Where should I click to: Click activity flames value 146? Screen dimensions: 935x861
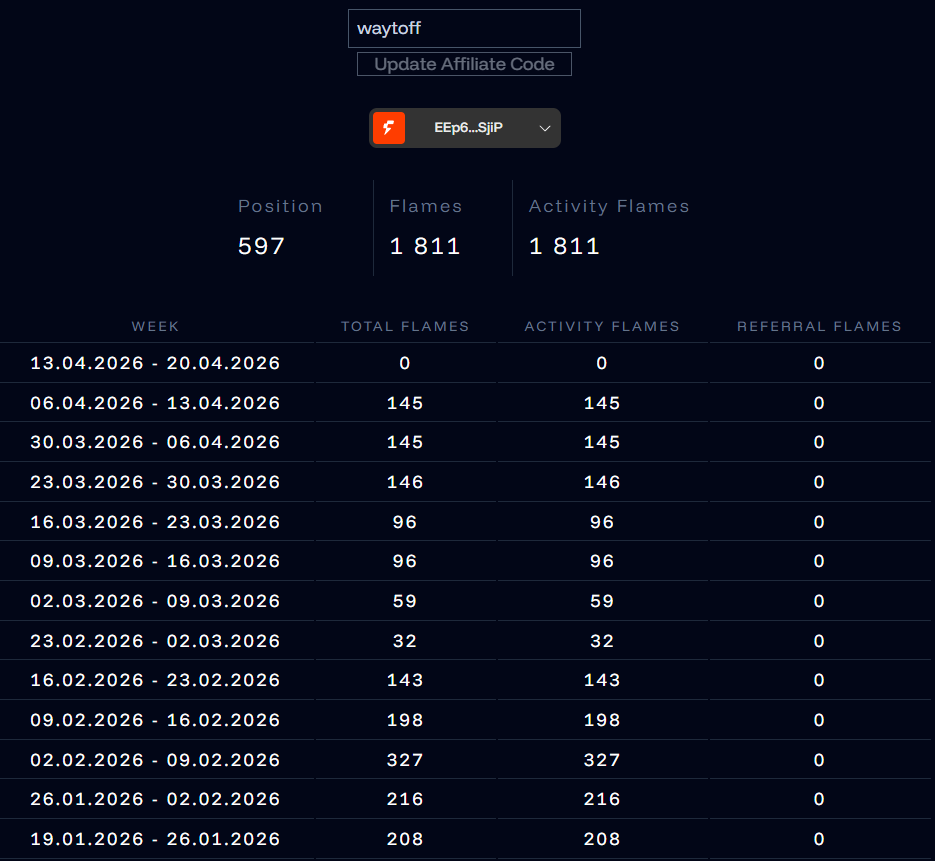(602, 482)
